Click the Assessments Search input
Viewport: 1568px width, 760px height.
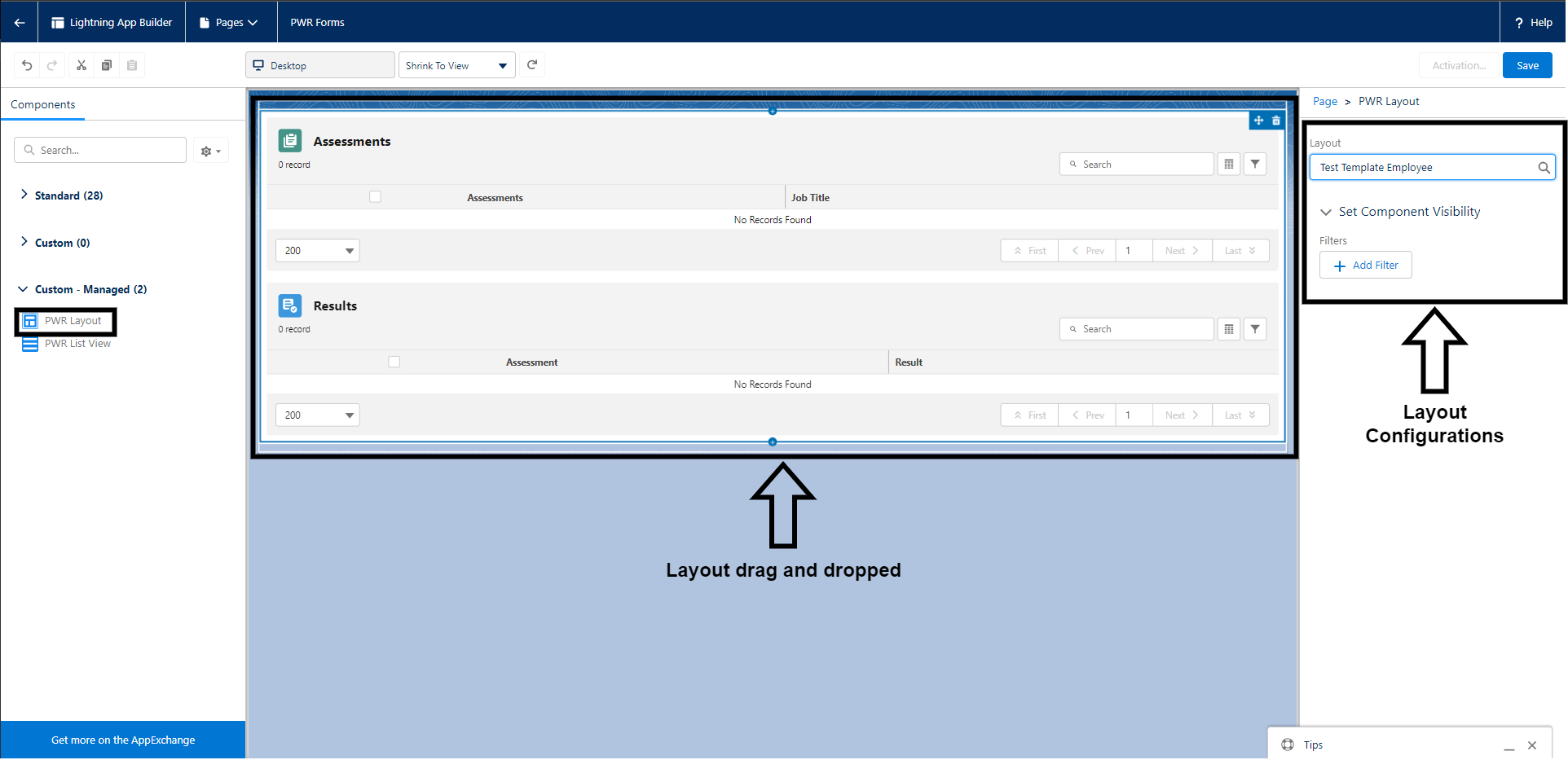point(1137,164)
